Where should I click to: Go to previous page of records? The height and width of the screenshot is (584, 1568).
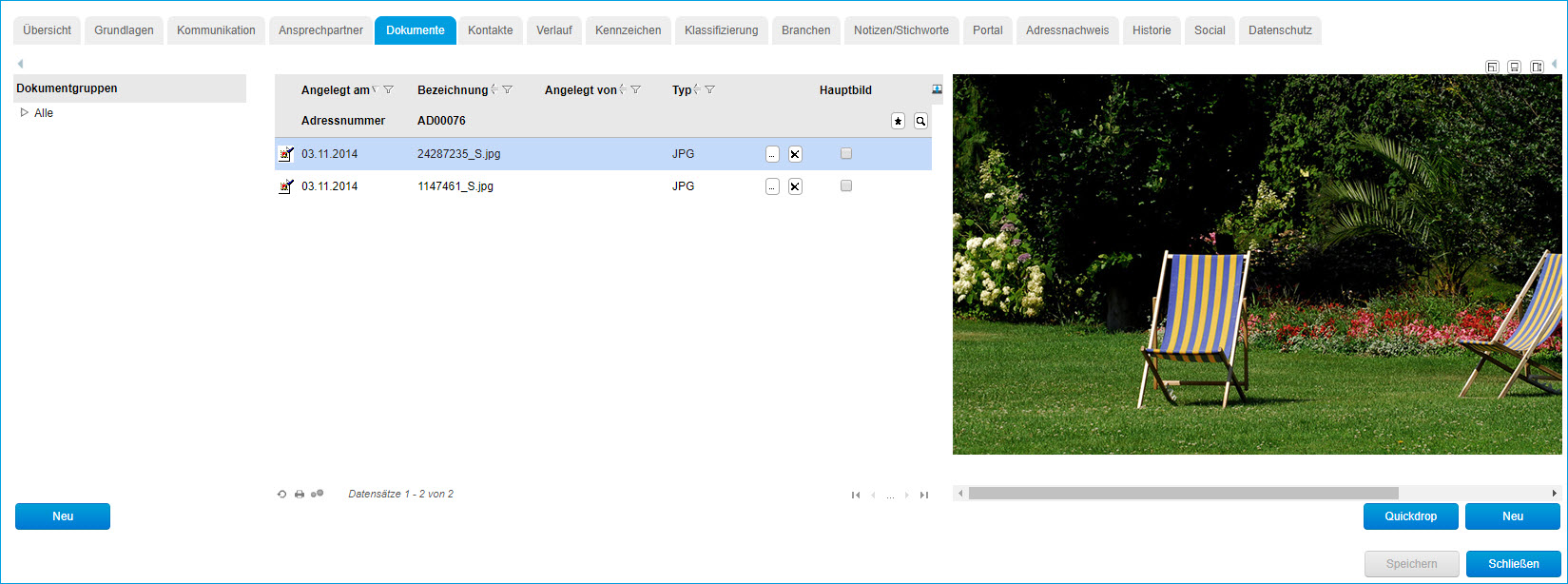coord(873,495)
